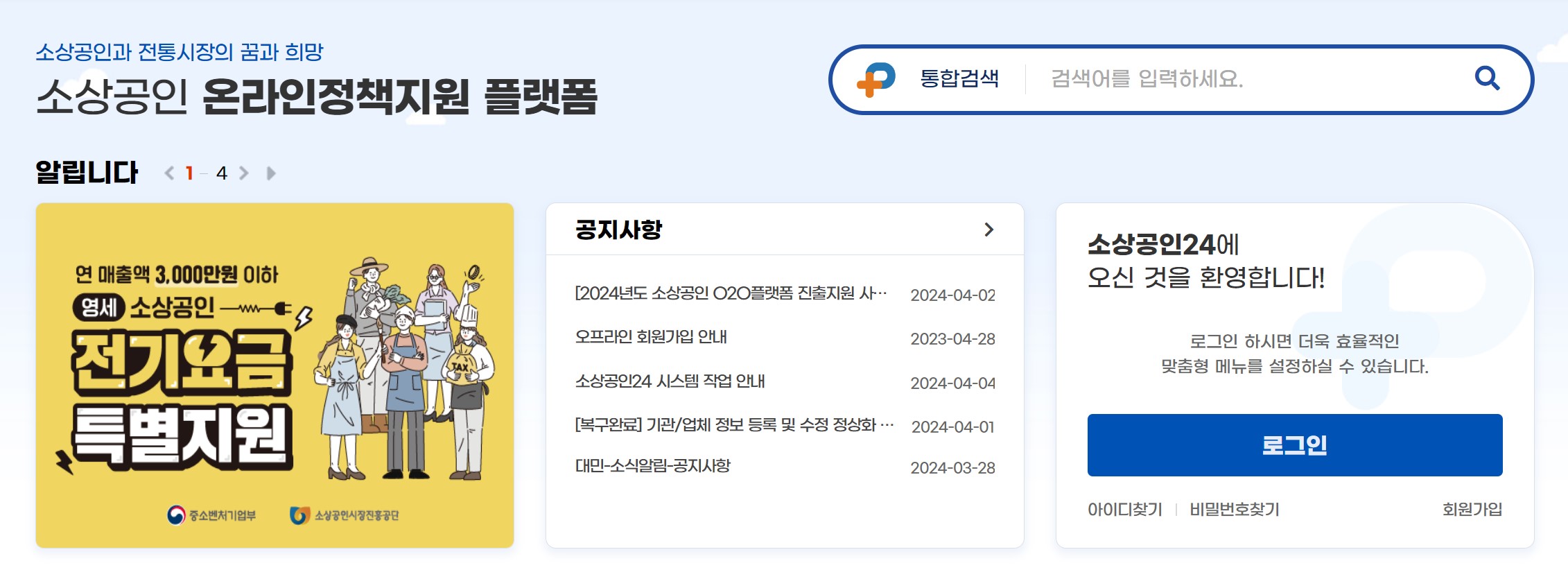Click the 알립니다 heading
This screenshot has width=1568, height=570.
pyautogui.click(x=87, y=173)
